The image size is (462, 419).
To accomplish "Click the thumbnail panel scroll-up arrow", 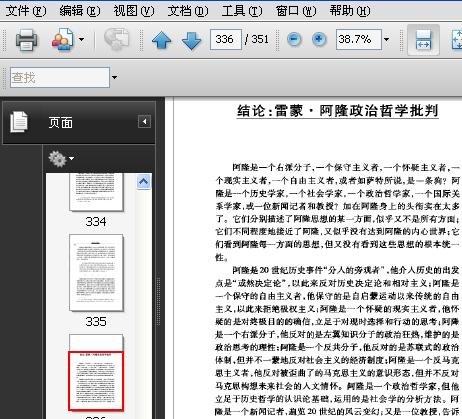I will click(x=143, y=182).
